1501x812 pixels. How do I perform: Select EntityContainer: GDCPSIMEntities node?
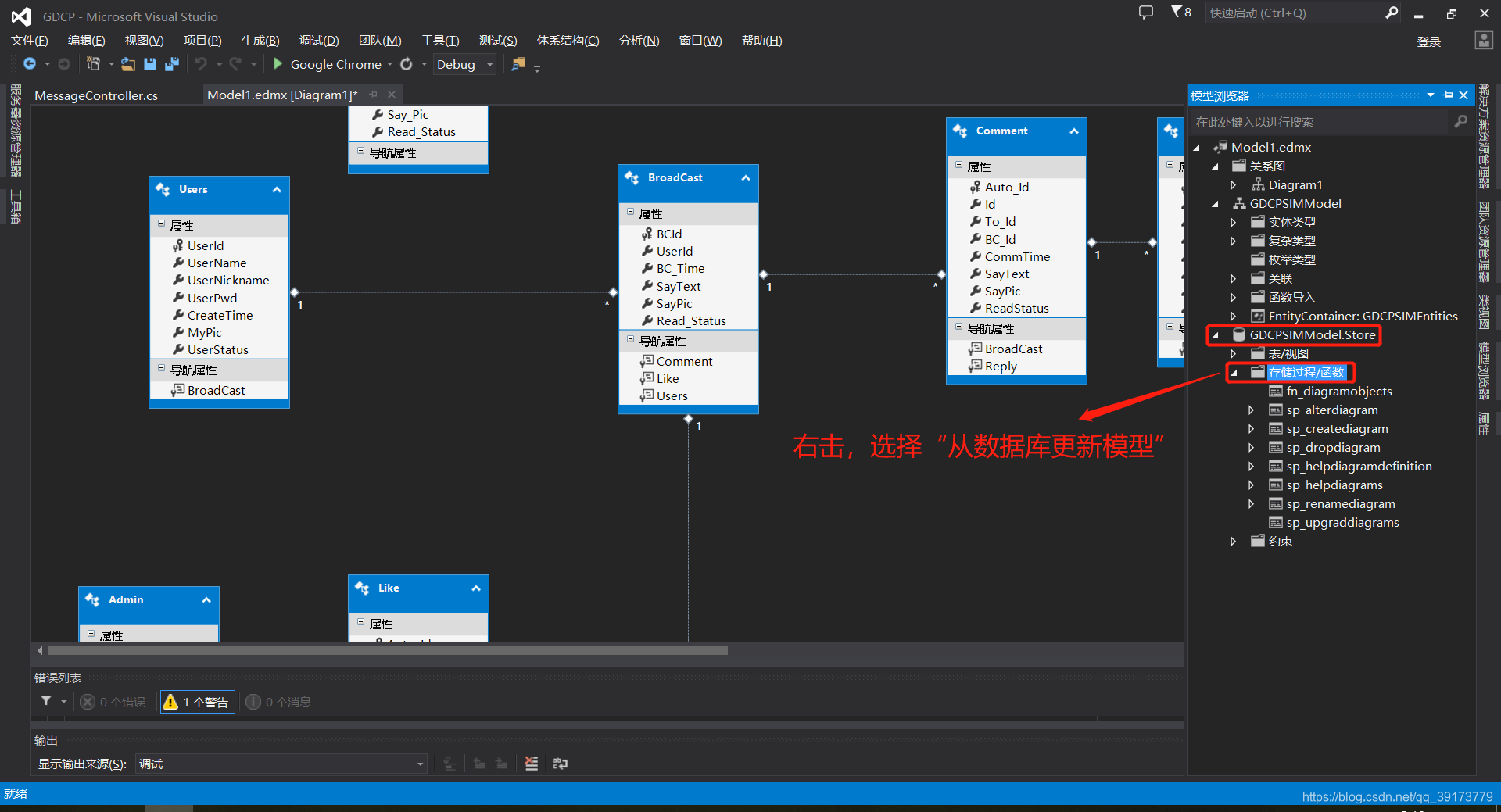point(1363,316)
